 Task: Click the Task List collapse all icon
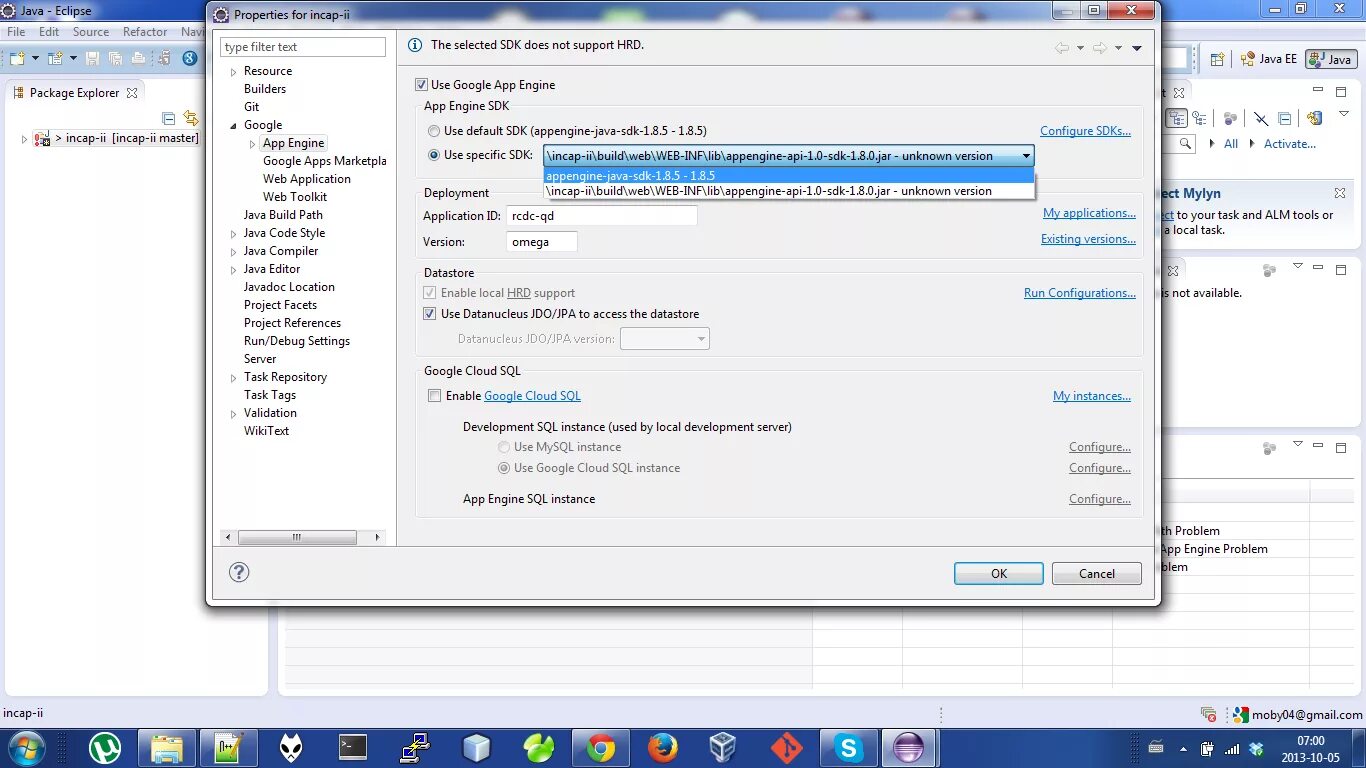click(1285, 118)
